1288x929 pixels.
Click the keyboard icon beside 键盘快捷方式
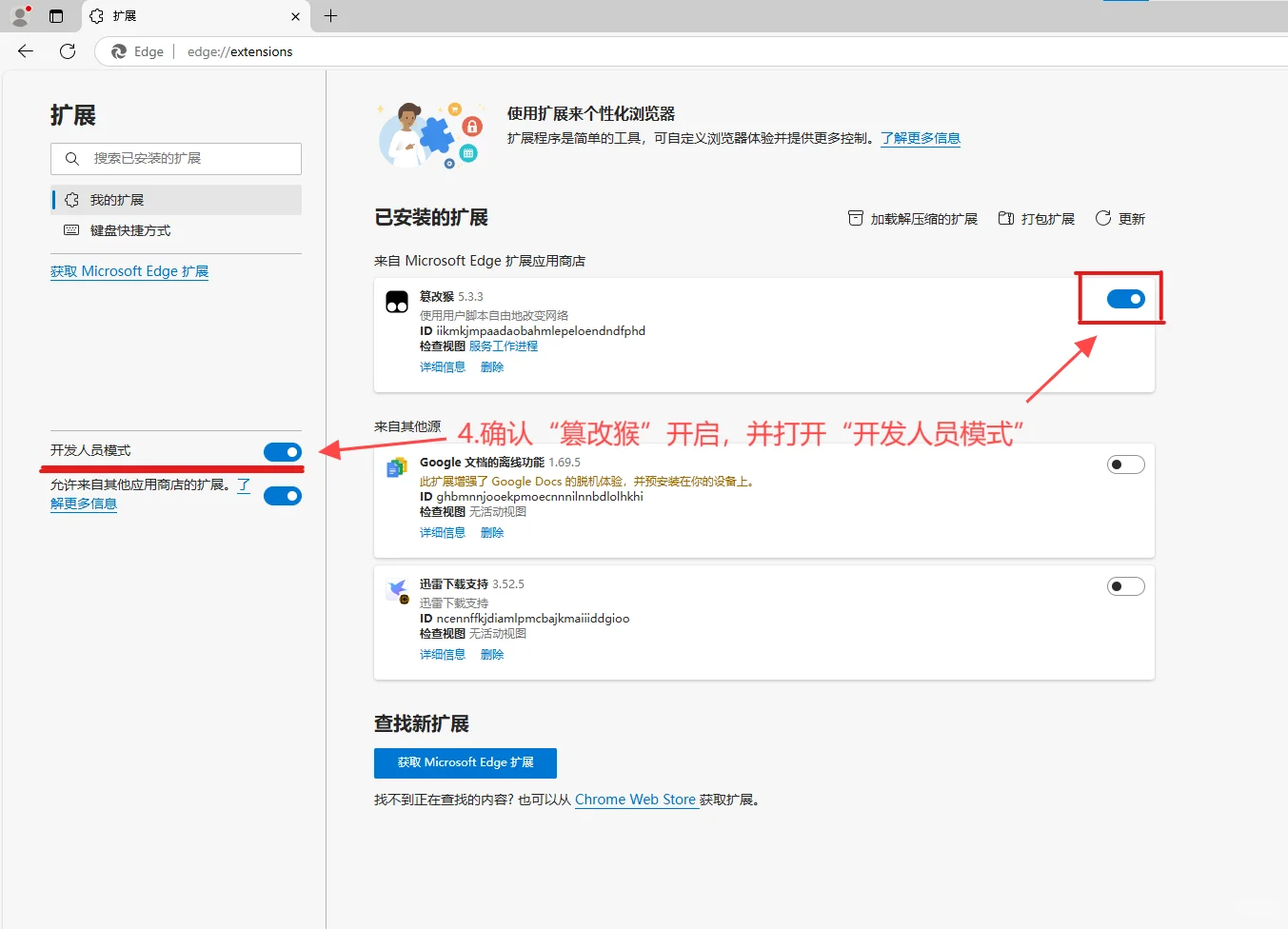[71, 230]
